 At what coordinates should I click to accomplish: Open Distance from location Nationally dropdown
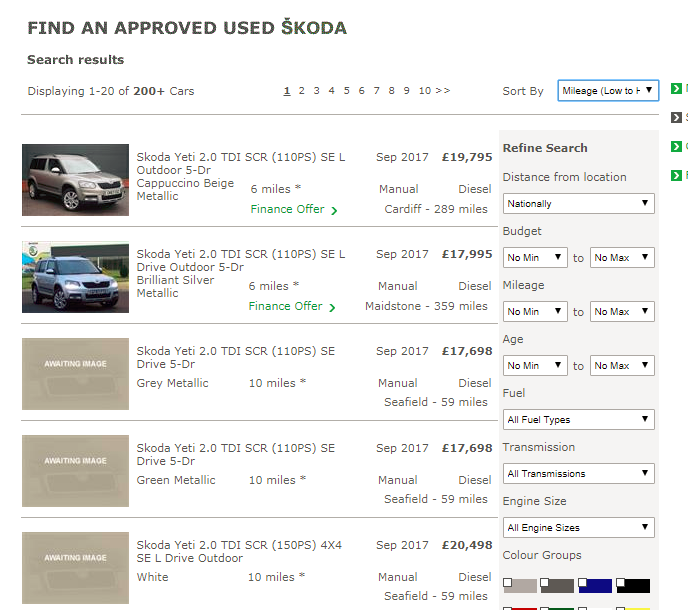pyautogui.click(x=578, y=204)
